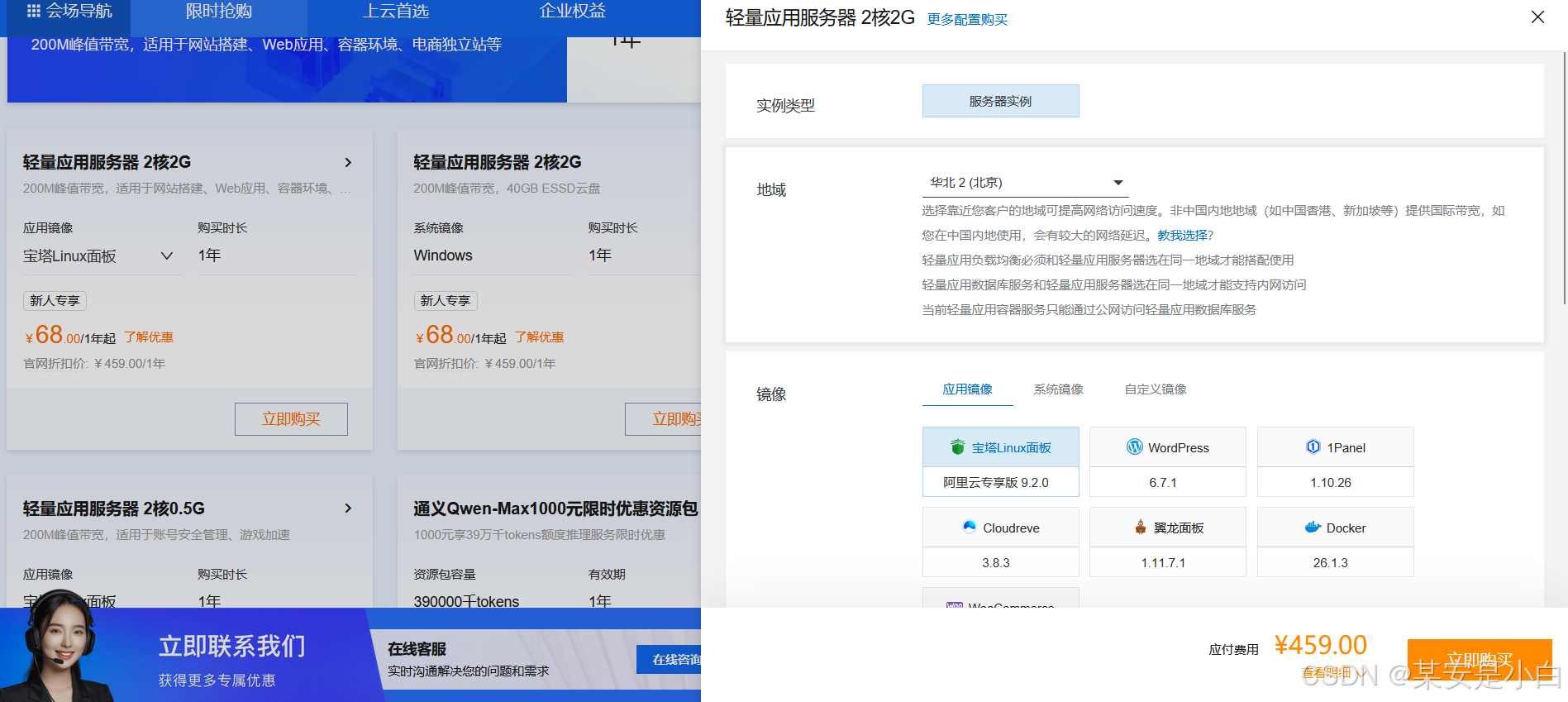1568x702 pixels.
Task: Click the 新人专享 tag on first card
Action: click(55, 301)
